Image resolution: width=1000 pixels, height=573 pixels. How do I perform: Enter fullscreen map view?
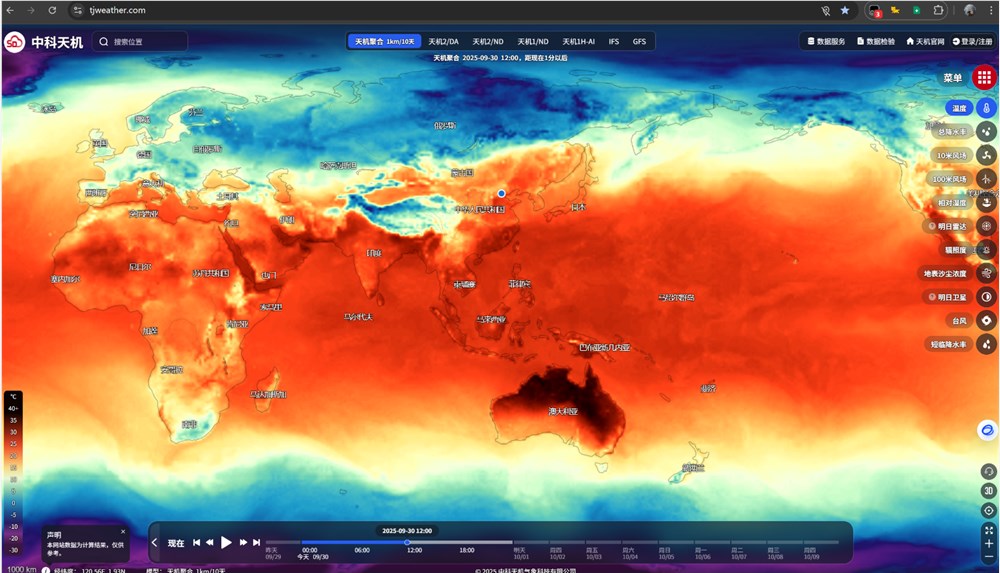[x=988, y=530]
